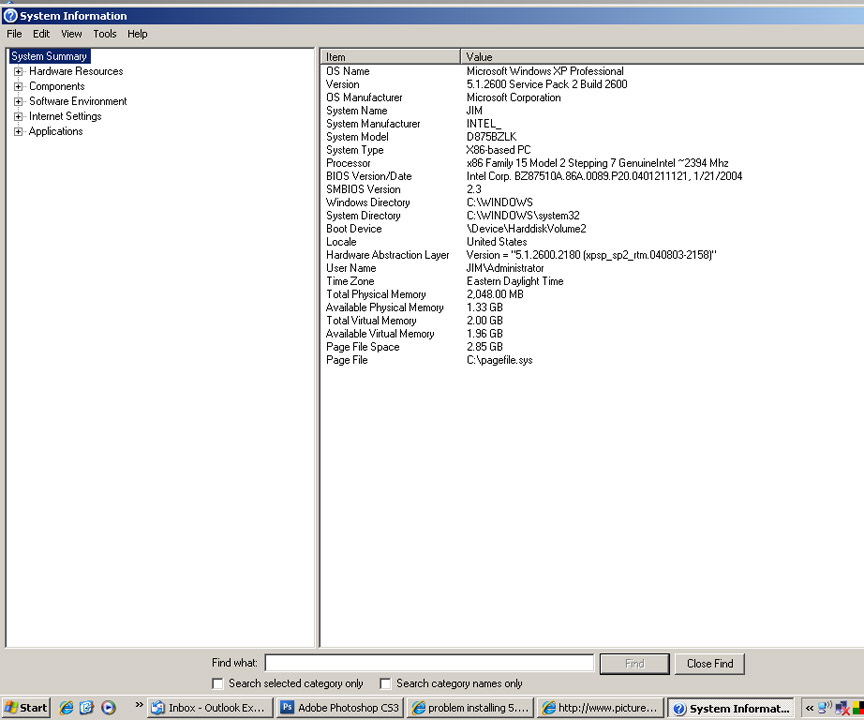This screenshot has height=720, width=864.
Task: Click the value United States
Action: pos(496,242)
